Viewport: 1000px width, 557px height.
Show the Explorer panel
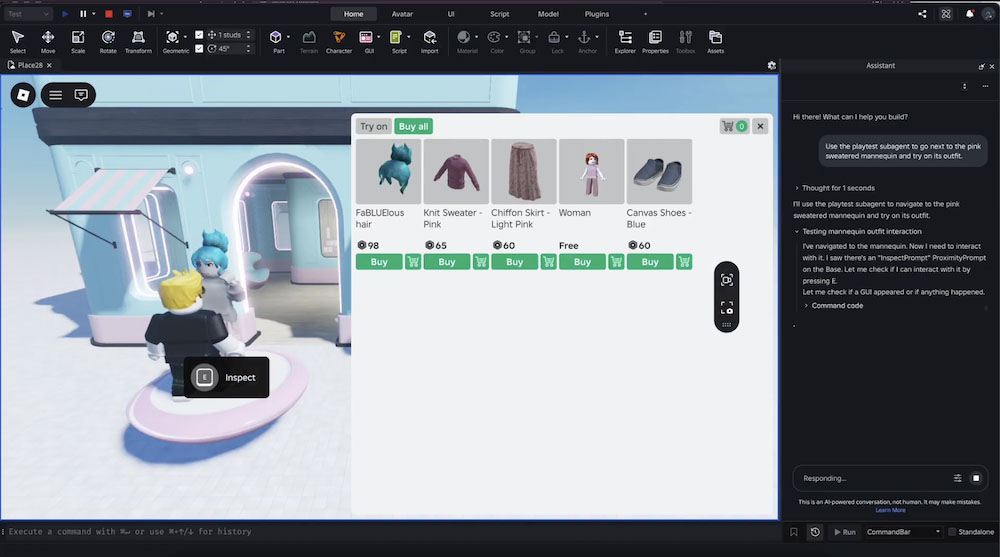pyautogui.click(x=625, y=41)
